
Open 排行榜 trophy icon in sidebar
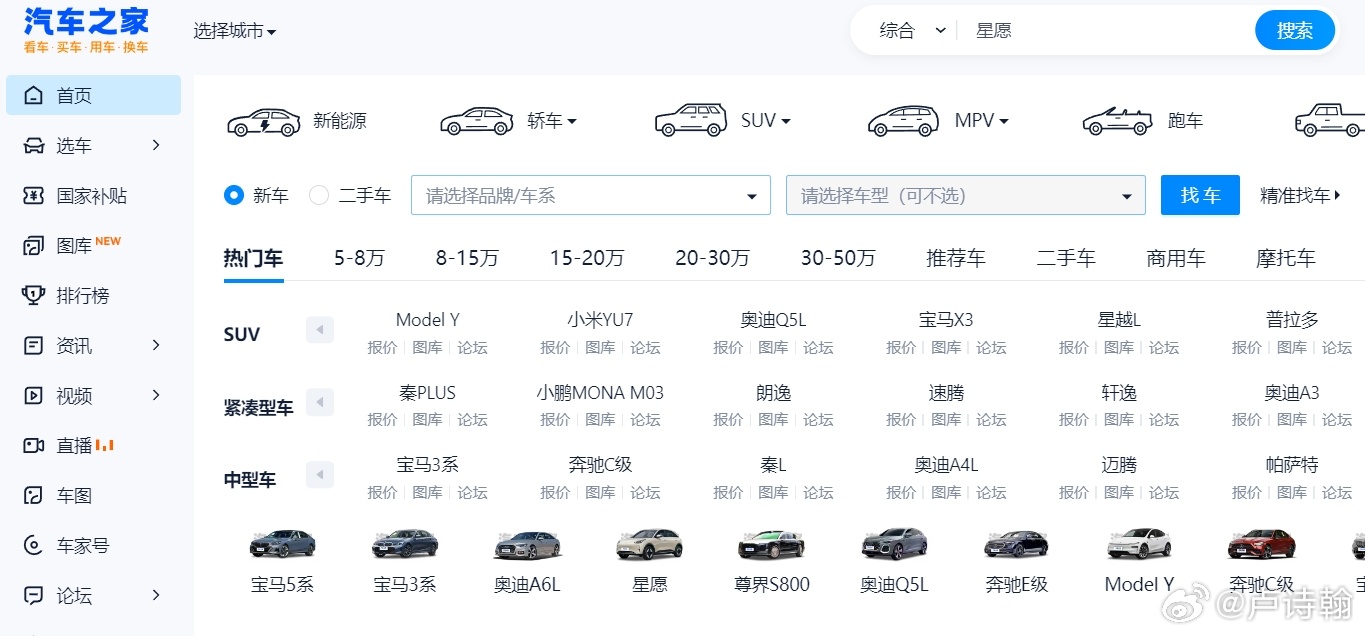coord(34,296)
